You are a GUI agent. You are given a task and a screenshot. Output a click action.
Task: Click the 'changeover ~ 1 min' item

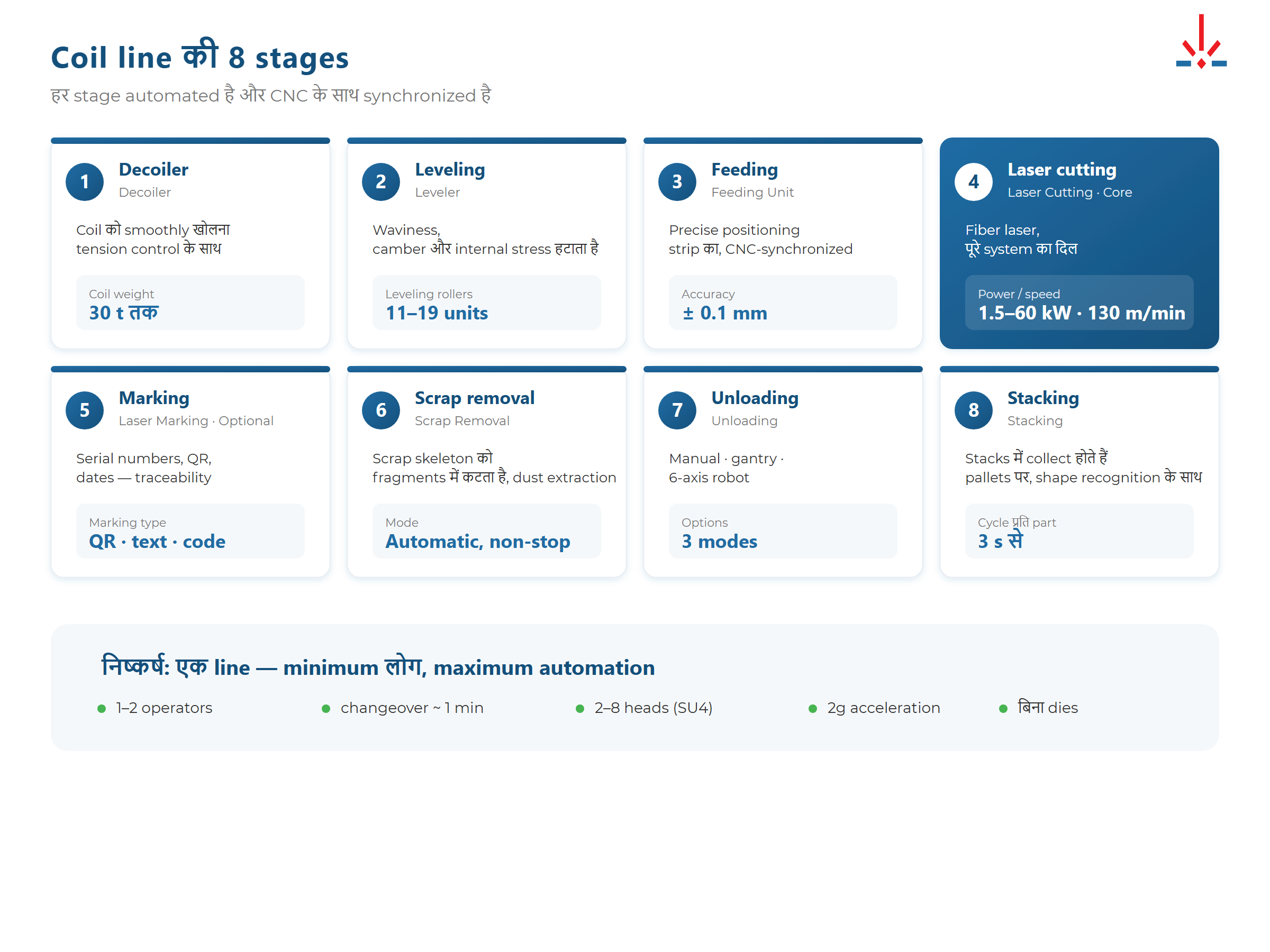(412, 709)
